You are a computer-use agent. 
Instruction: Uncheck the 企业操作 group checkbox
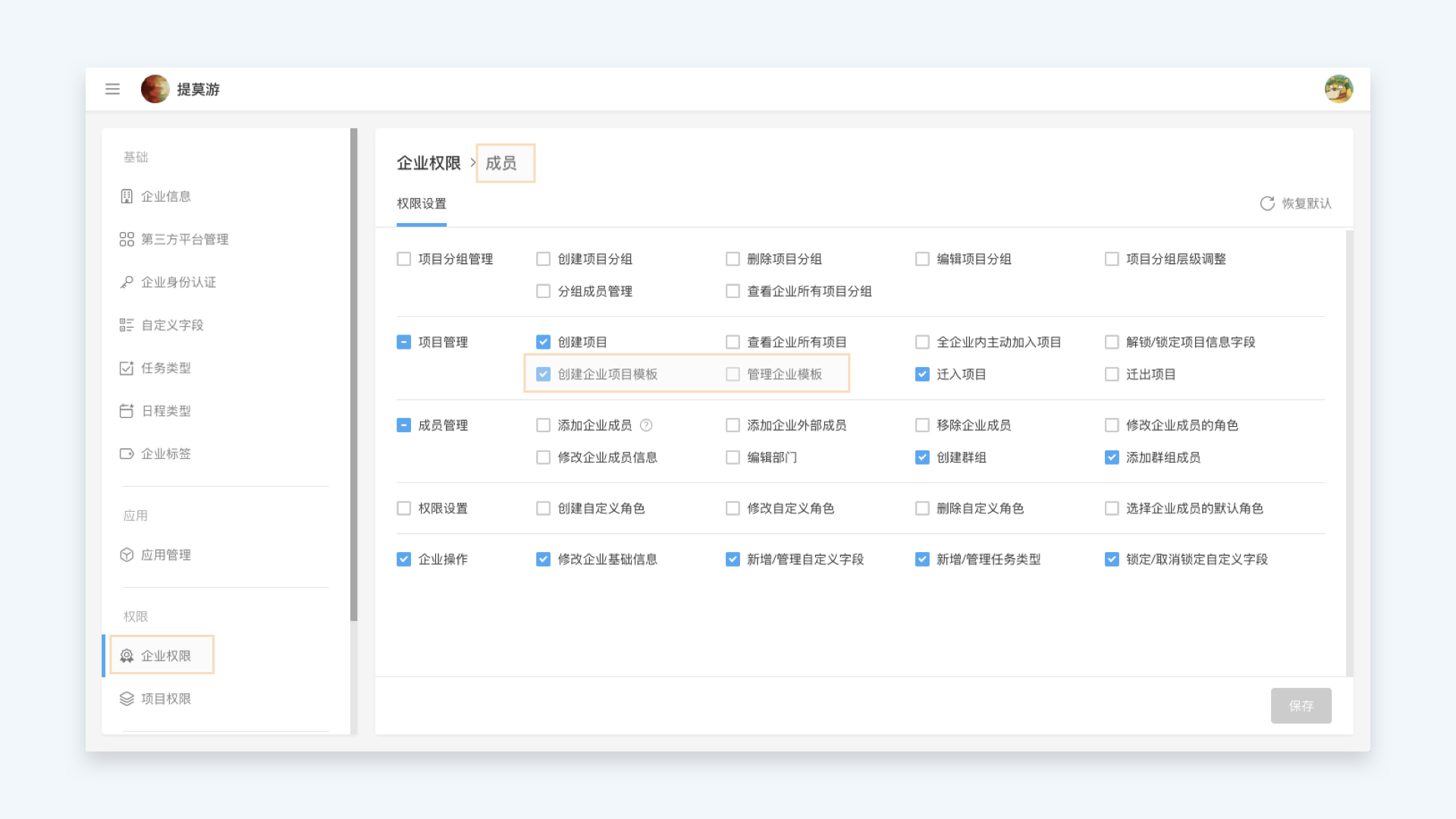point(404,560)
